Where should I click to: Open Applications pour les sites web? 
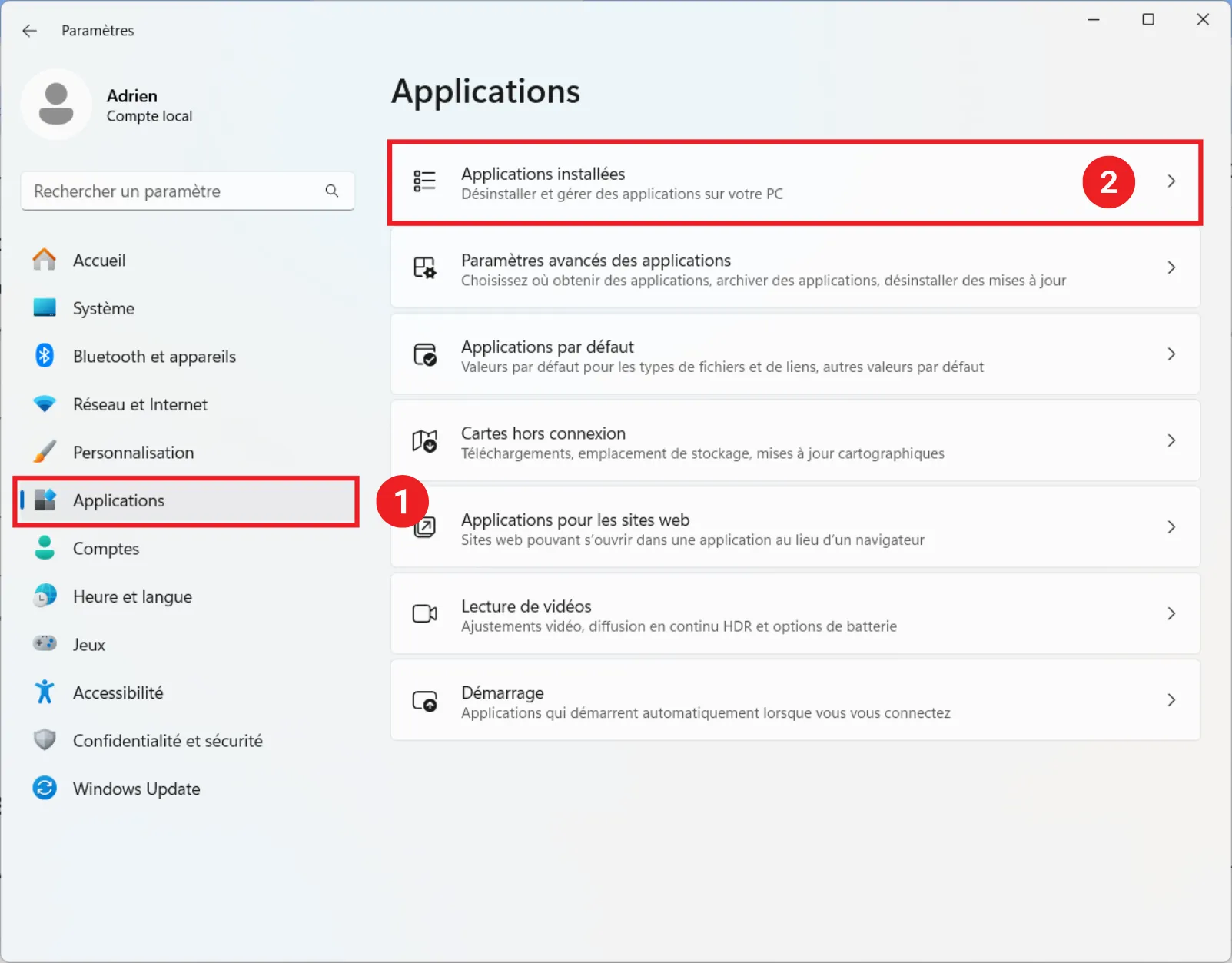coord(575,520)
